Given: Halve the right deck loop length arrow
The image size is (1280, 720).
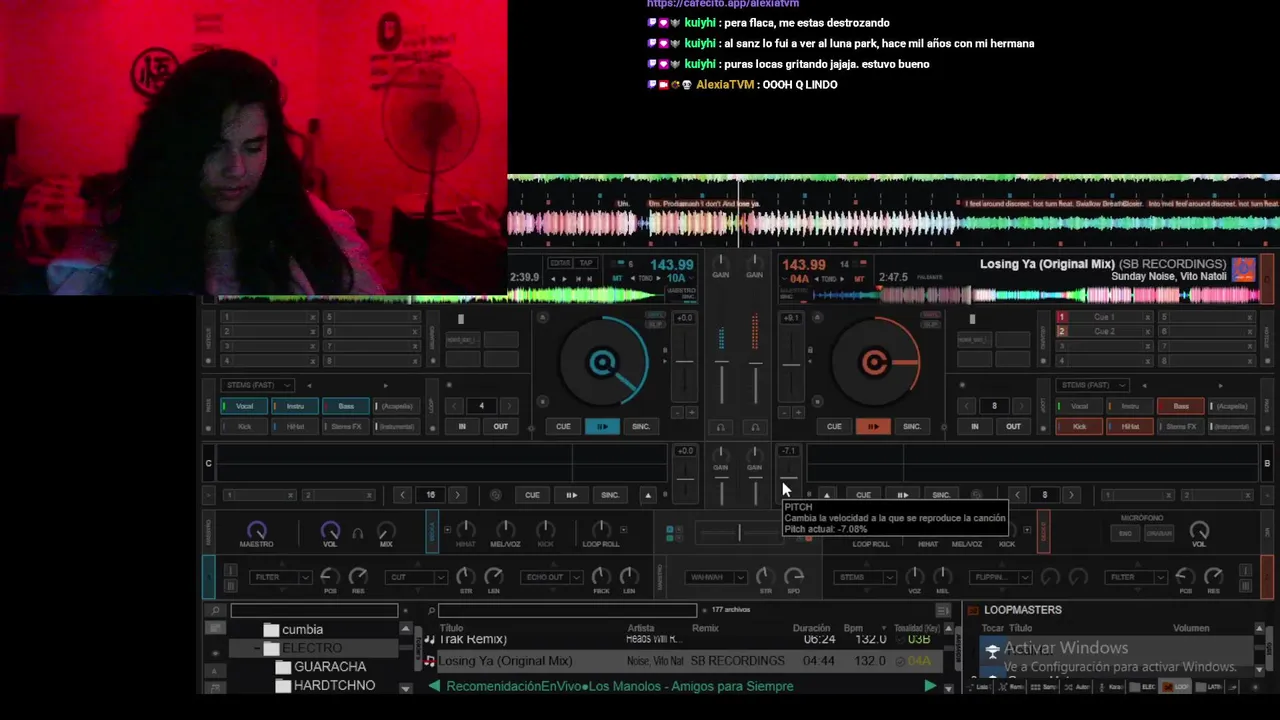Looking at the screenshot, I should [967, 406].
